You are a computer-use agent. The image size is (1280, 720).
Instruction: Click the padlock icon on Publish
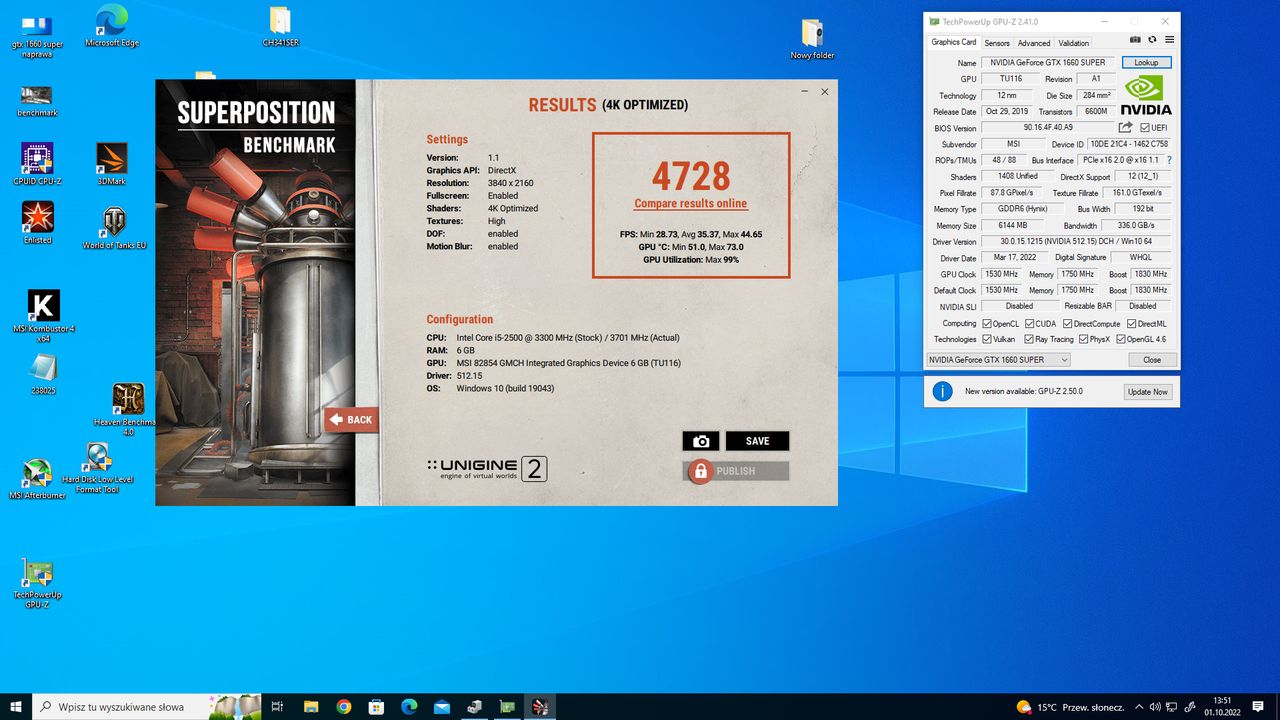(x=701, y=471)
